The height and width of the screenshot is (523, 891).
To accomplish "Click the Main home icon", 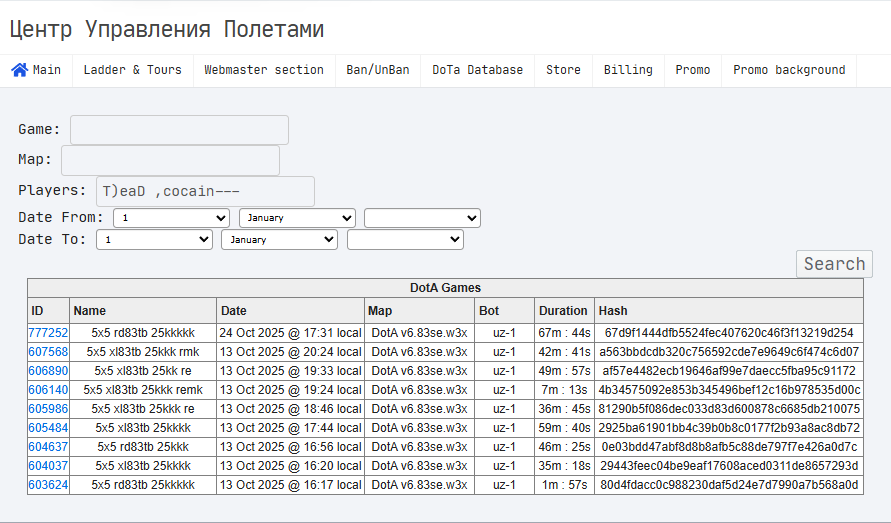I will click(19, 70).
